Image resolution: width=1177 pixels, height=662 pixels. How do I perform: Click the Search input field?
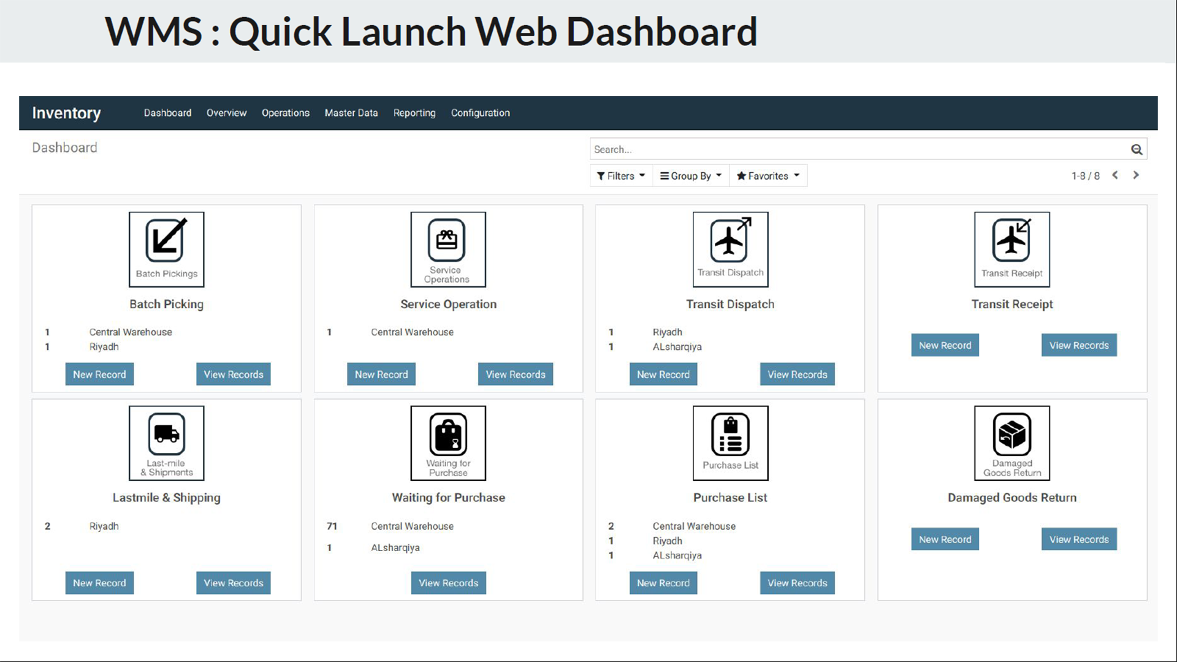point(858,150)
